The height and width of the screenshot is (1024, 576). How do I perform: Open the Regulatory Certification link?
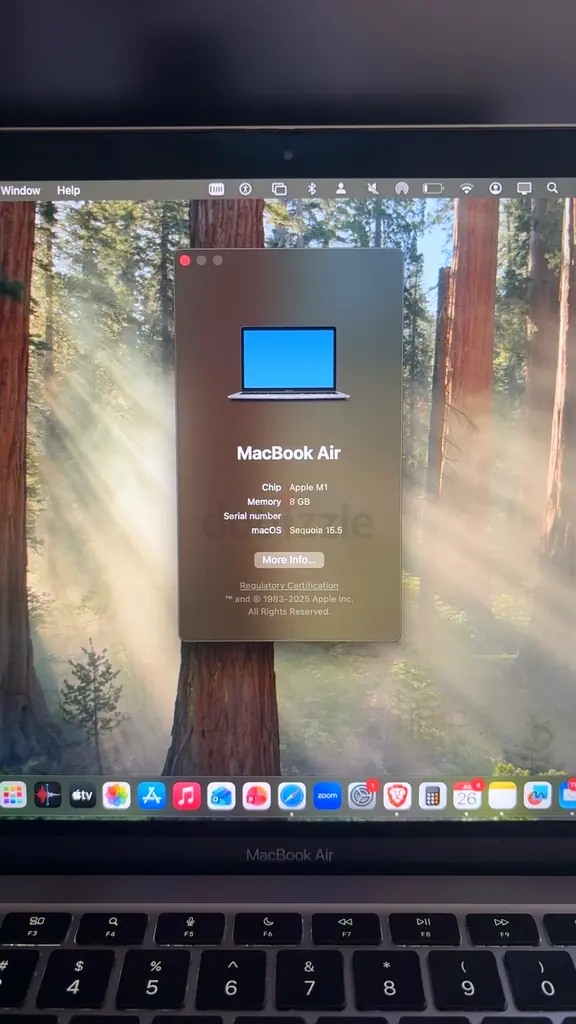tap(289, 586)
